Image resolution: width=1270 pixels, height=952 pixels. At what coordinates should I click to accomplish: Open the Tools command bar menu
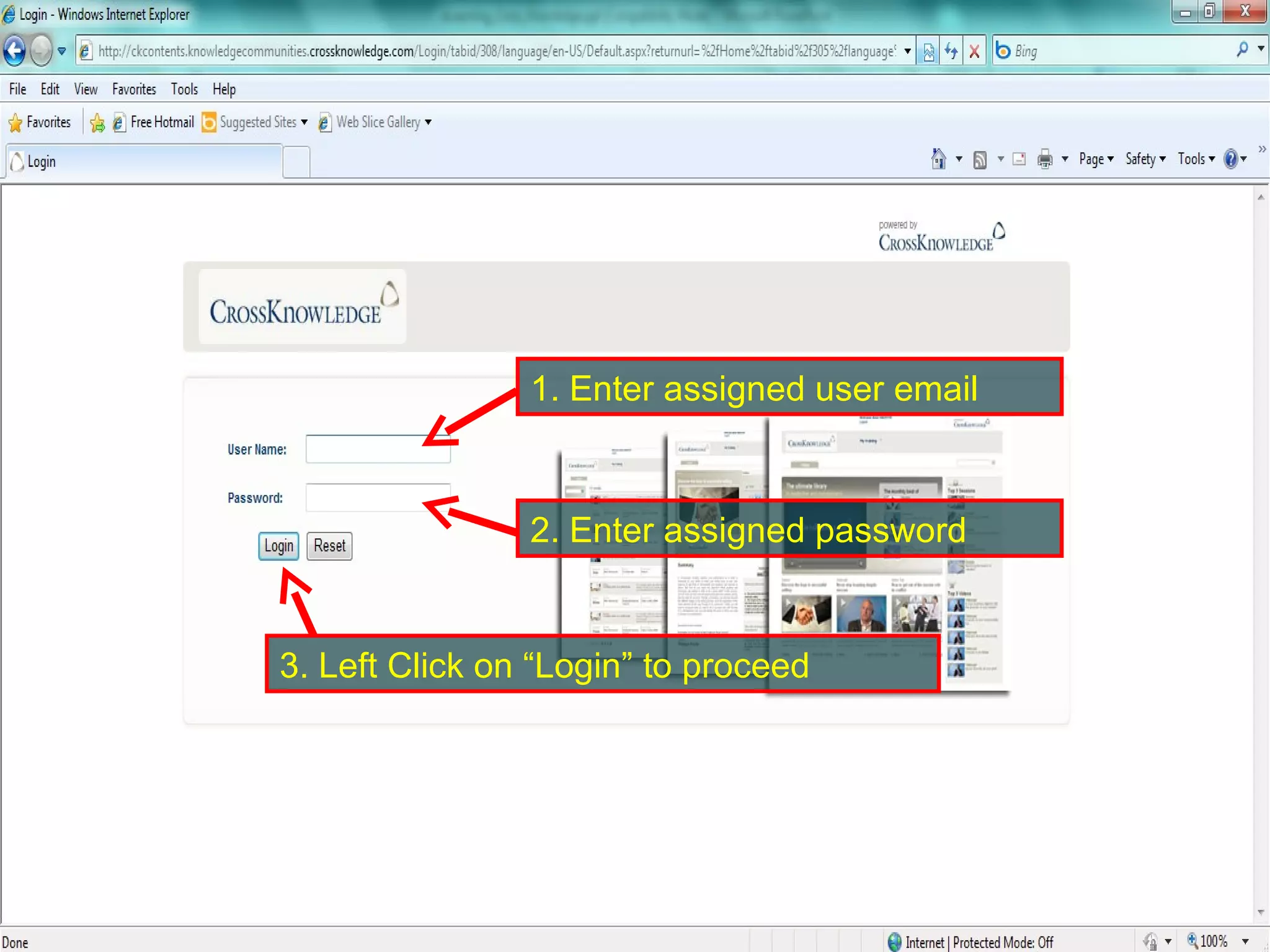[x=1196, y=159]
